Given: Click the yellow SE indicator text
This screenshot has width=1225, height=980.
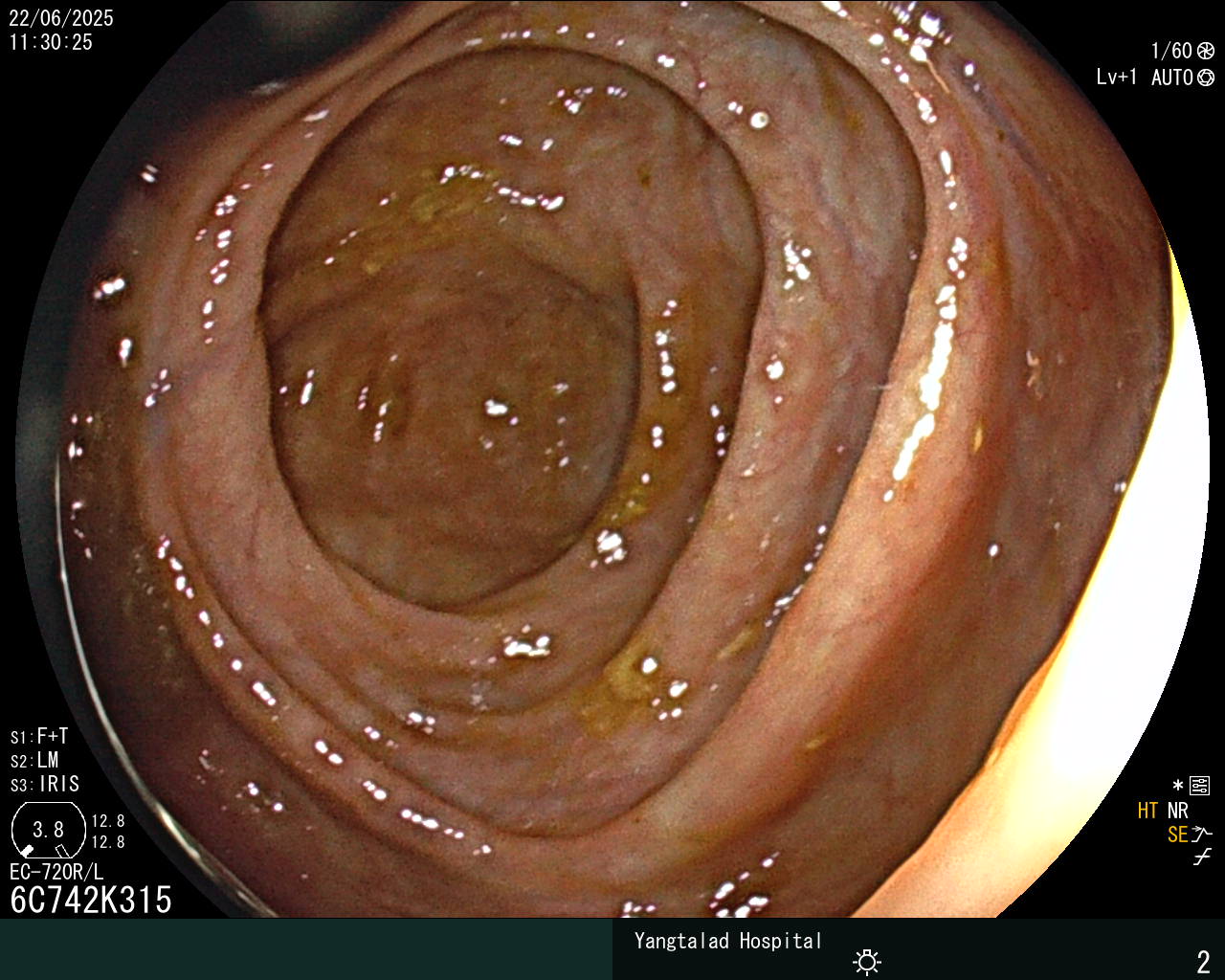Looking at the screenshot, I should [1177, 835].
